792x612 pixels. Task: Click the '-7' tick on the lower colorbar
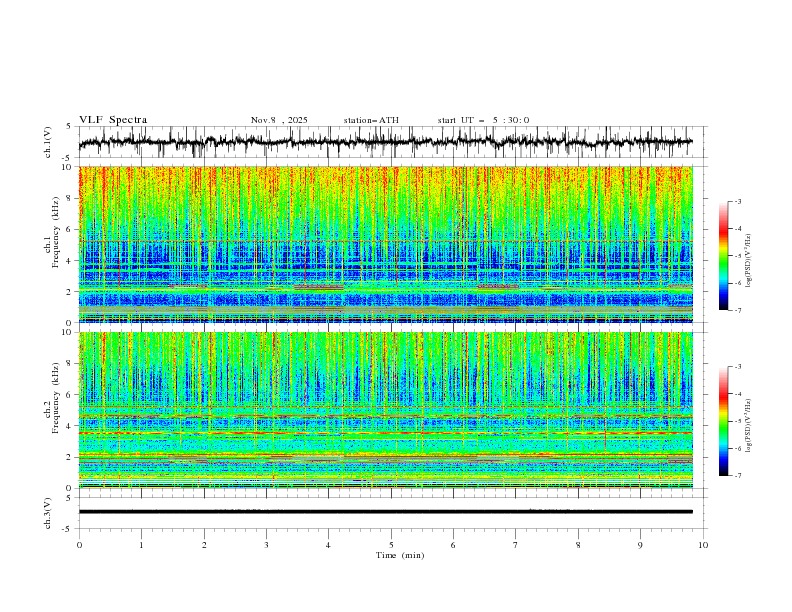(738, 476)
